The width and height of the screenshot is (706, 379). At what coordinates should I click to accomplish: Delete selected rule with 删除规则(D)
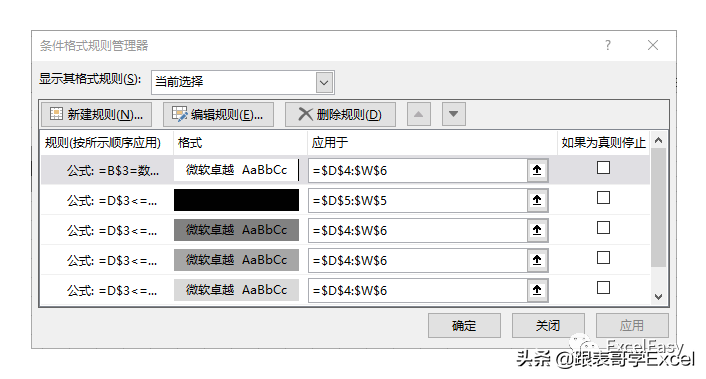pos(340,114)
